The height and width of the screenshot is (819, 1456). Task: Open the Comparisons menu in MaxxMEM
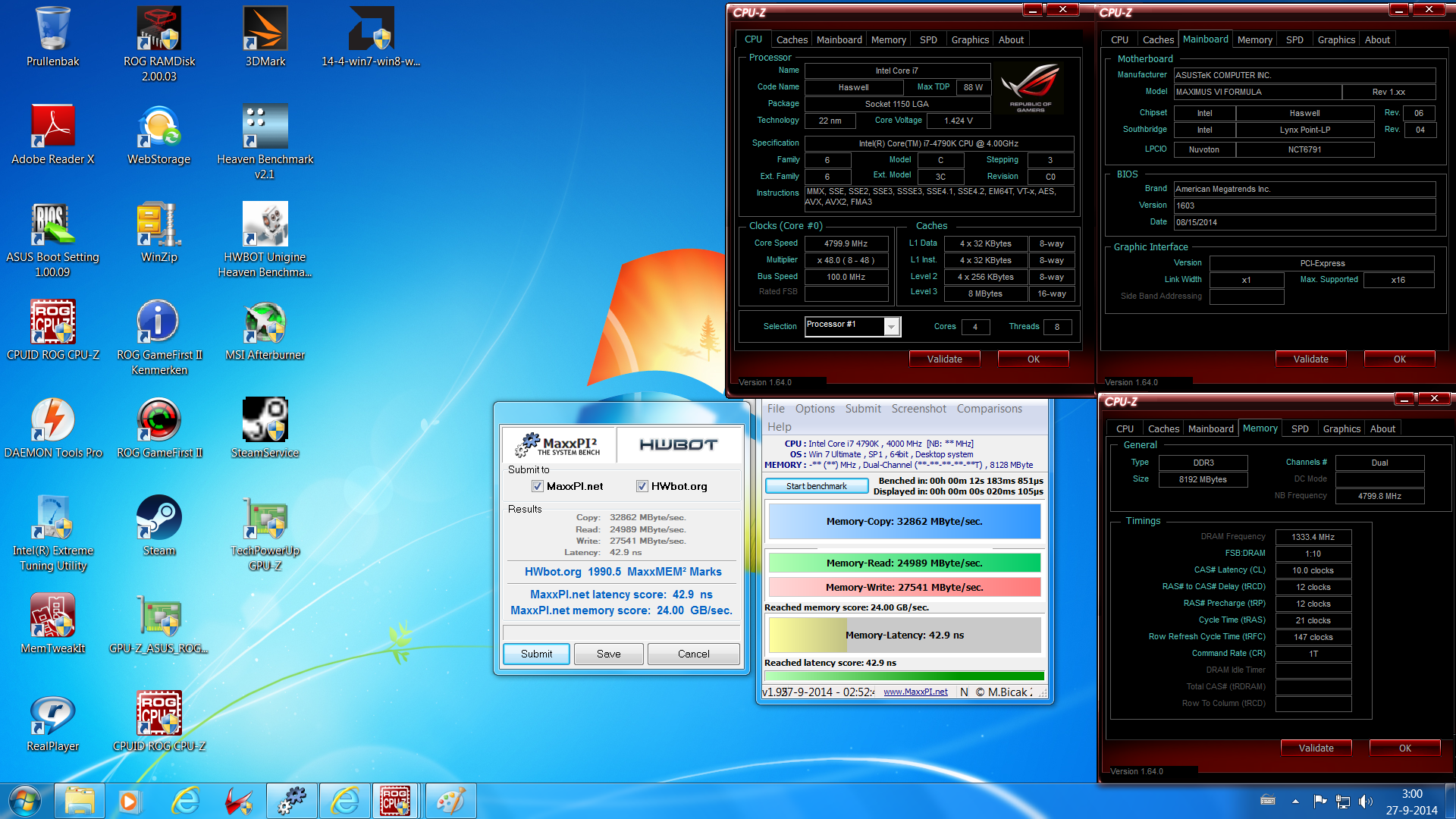989,409
